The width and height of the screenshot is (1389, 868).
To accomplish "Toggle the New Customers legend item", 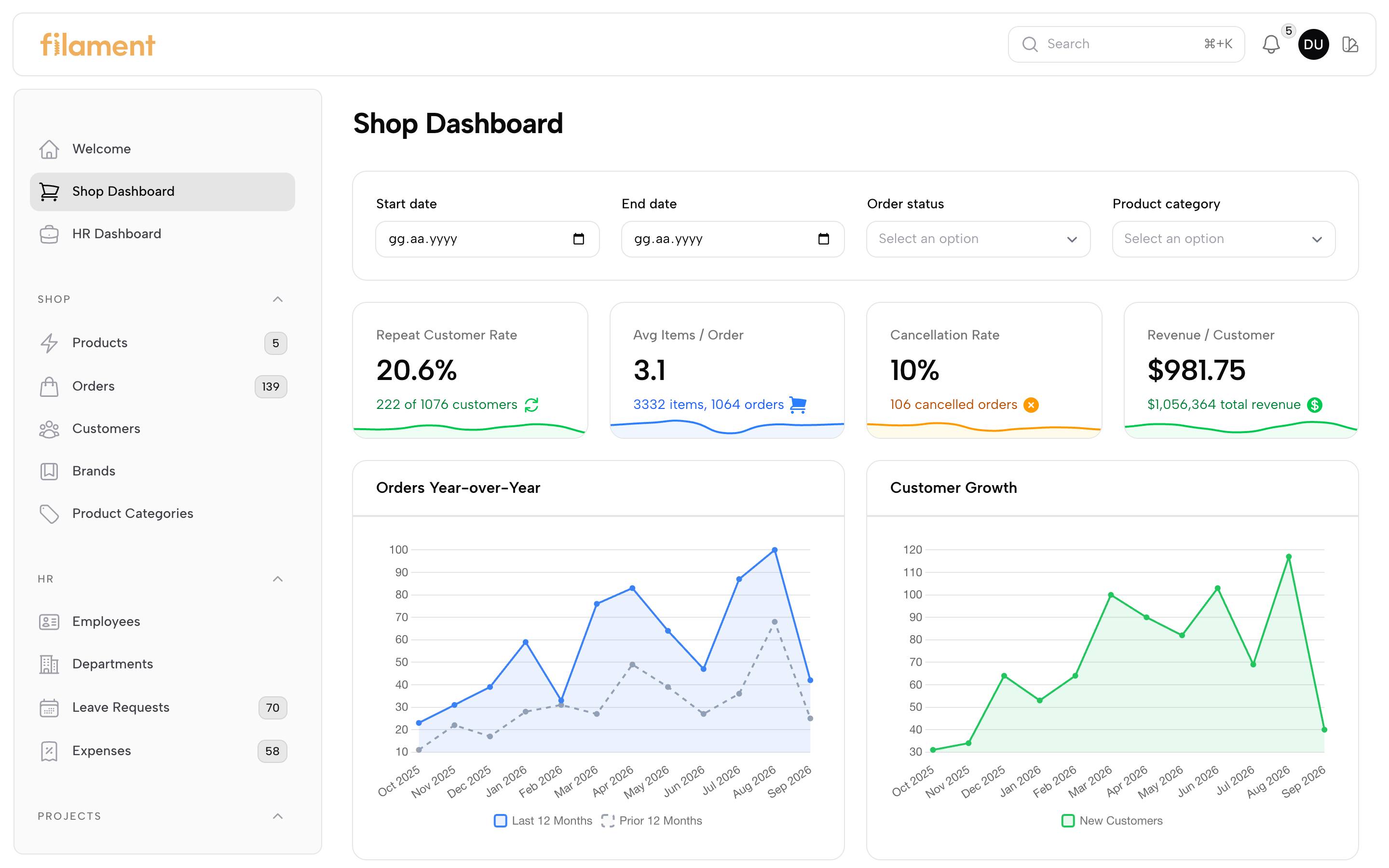I will pyautogui.click(x=1112, y=820).
